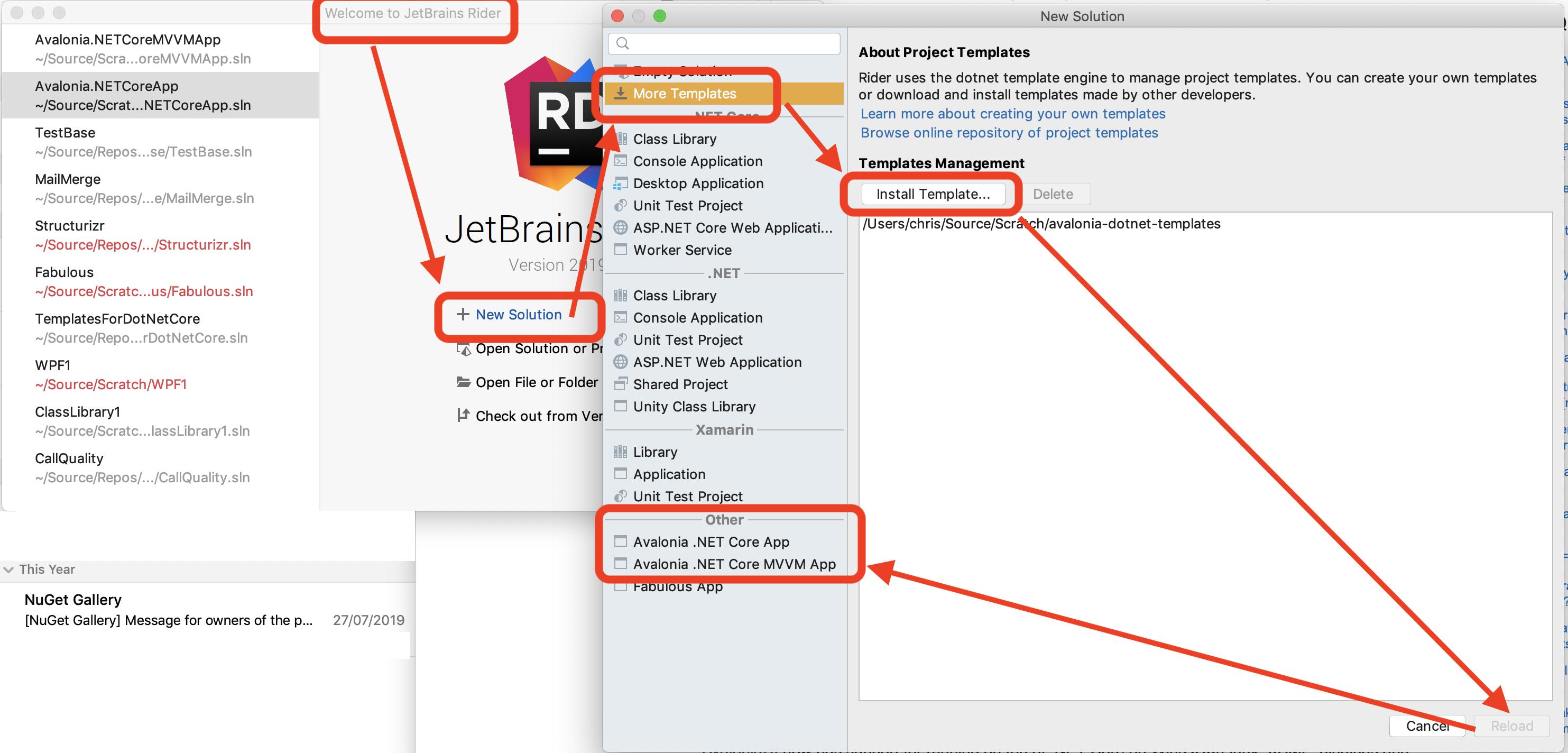Select the Fabulous App template
This screenshot has height=753, width=1568.
click(677, 585)
